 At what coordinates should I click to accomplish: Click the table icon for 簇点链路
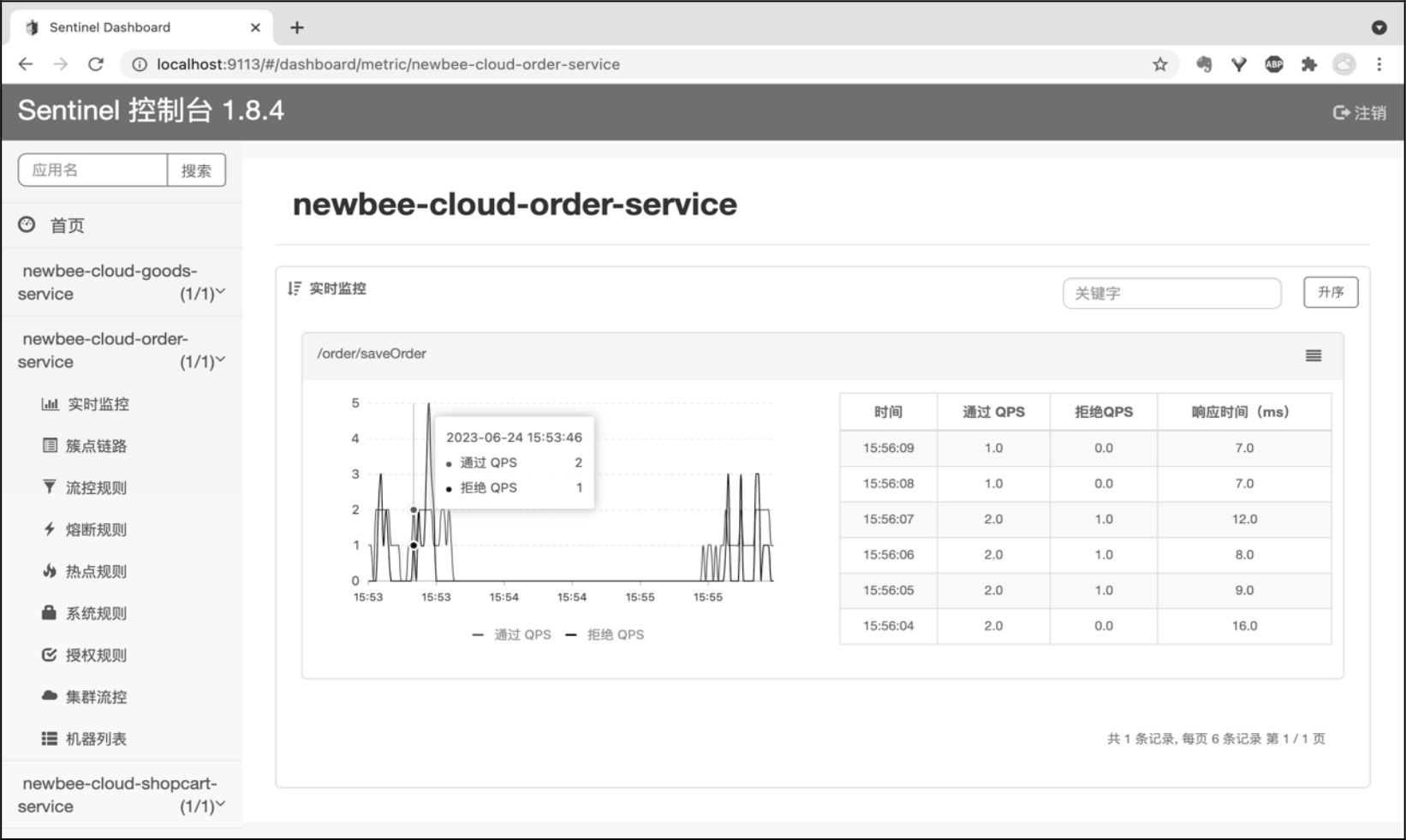click(x=50, y=445)
